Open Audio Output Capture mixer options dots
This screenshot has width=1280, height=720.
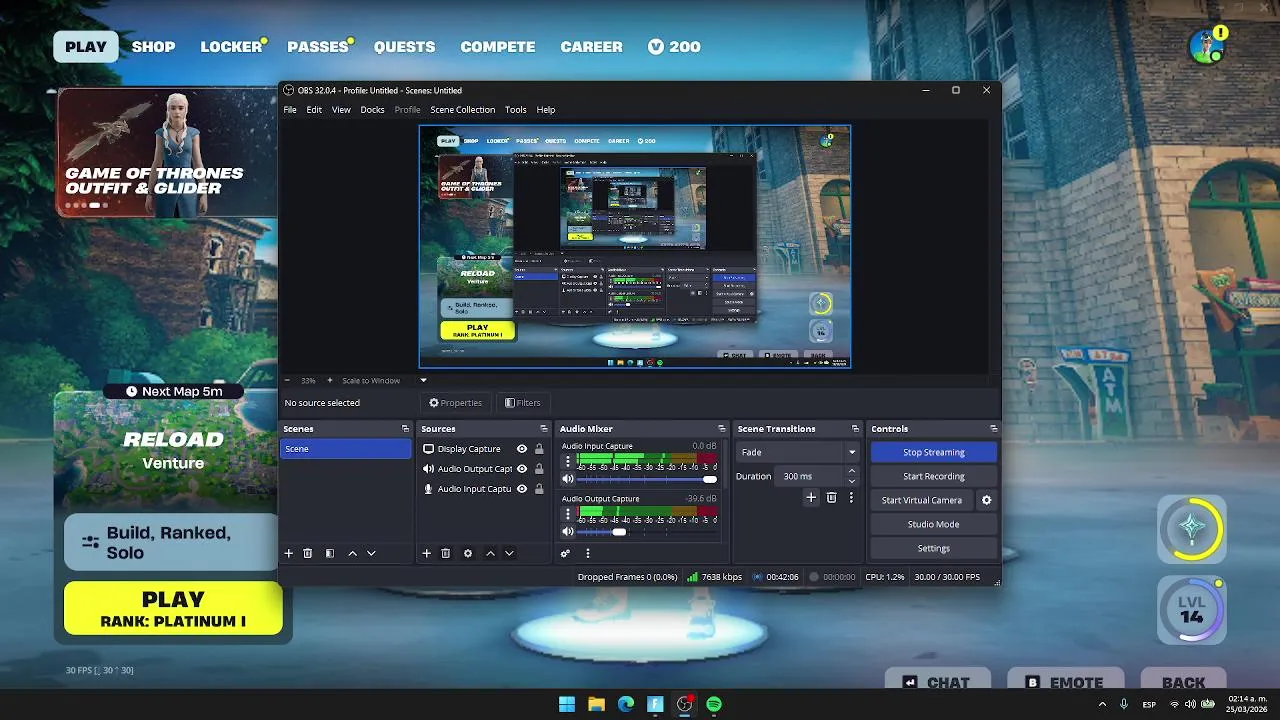click(568, 514)
